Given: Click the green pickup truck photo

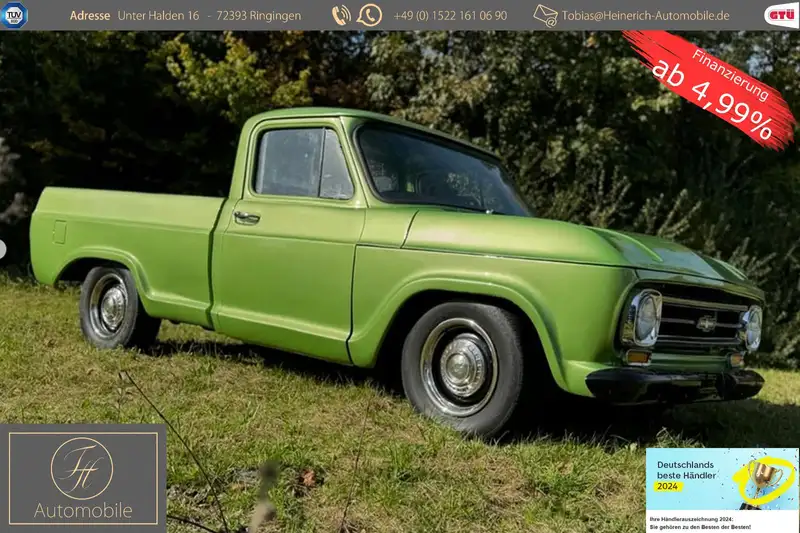Looking at the screenshot, I should tap(400, 260).
